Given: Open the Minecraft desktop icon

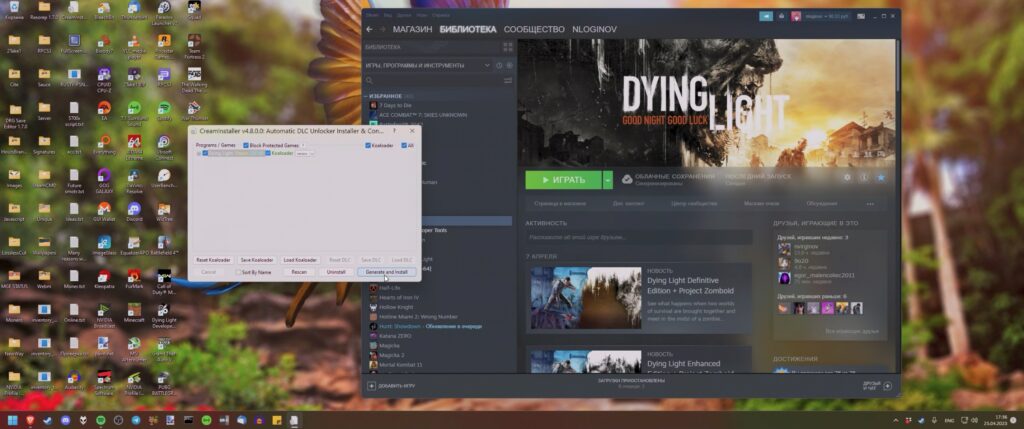Looking at the screenshot, I should tap(135, 311).
